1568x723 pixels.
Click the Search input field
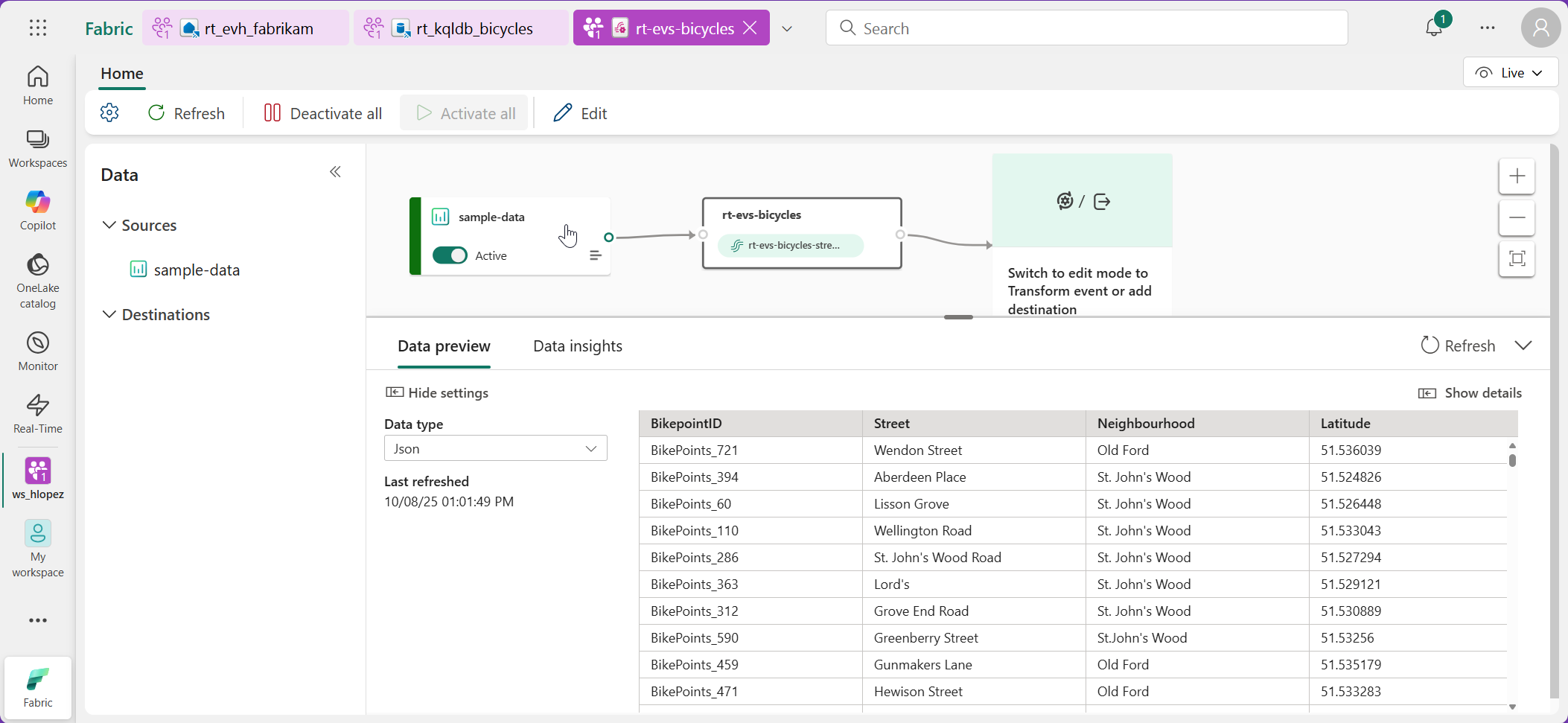click(1086, 28)
